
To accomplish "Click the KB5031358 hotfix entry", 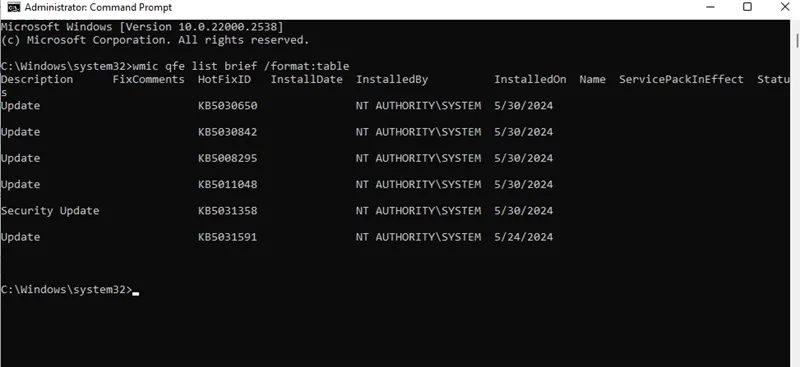I will 228,211.
